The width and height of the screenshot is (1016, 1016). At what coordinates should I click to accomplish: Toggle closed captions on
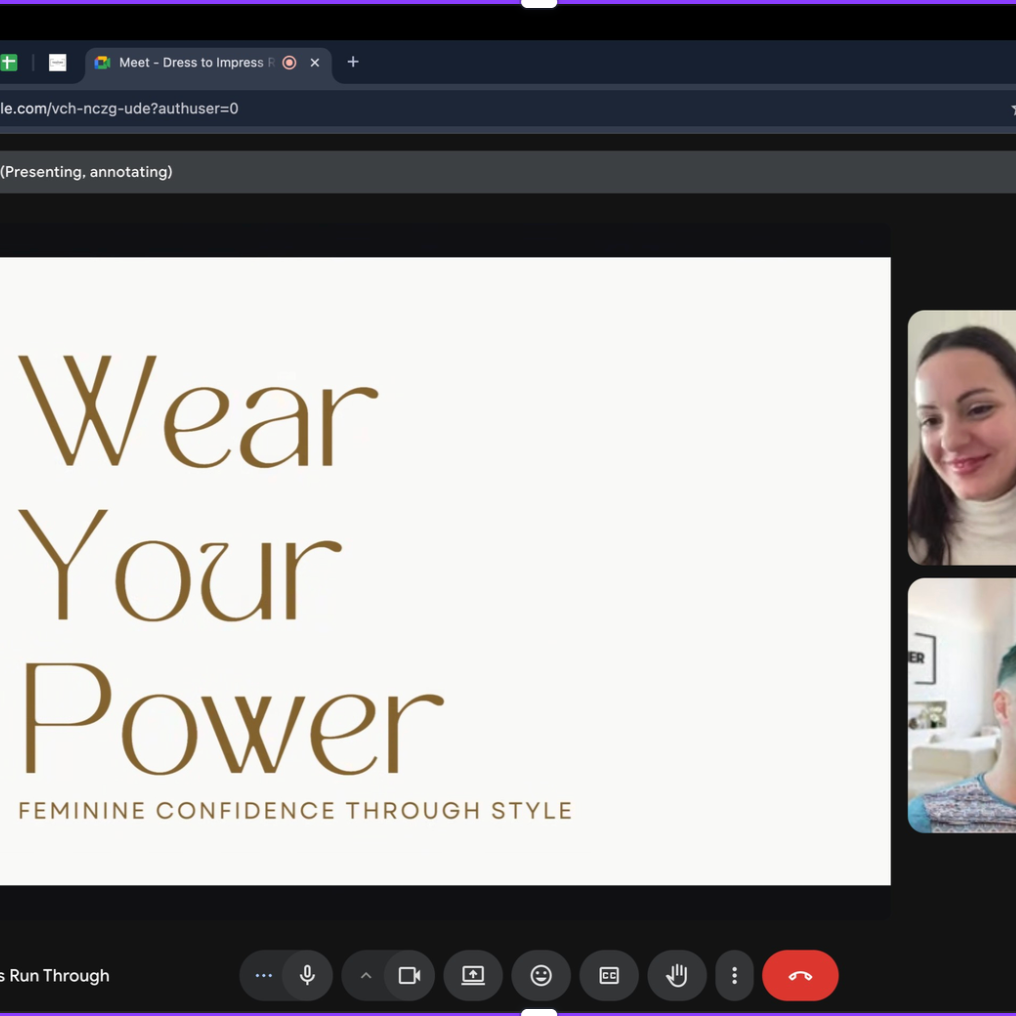(609, 975)
